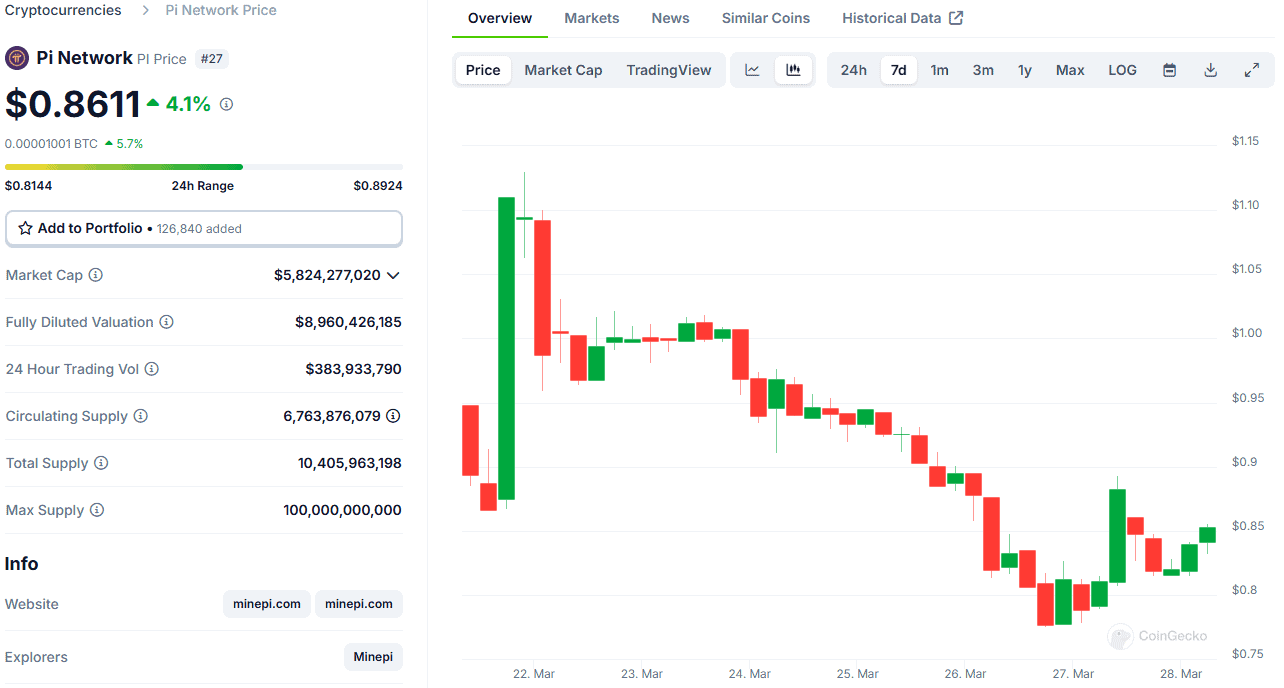Set chart range to 1y
Image resolution: width=1284 pixels, height=688 pixels.
tap(1025, 70)
